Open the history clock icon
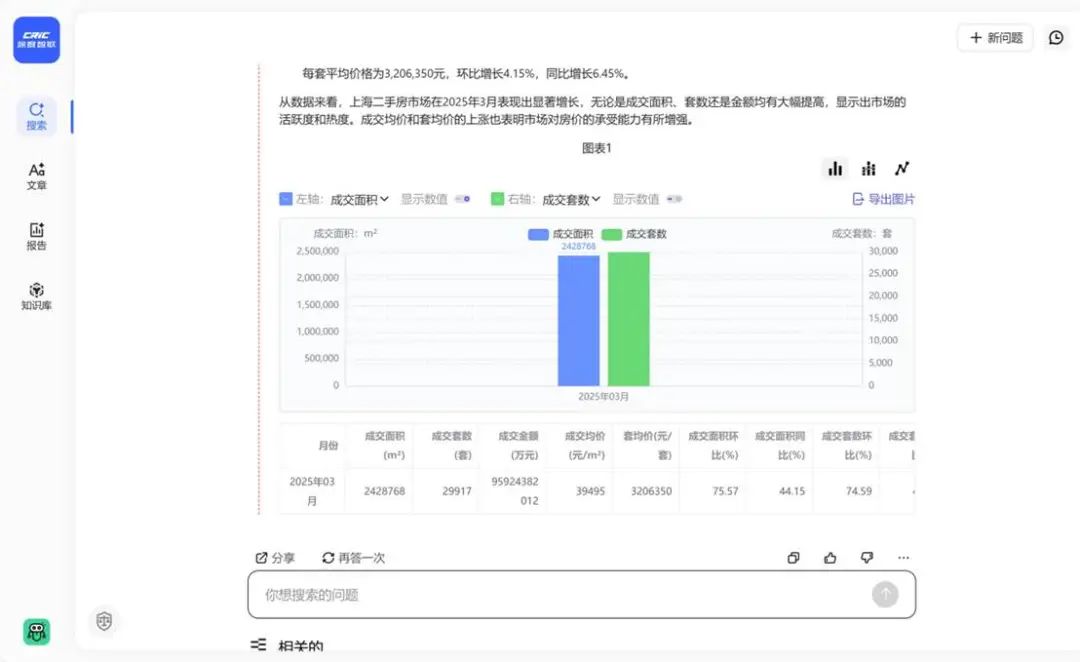 point(1056,37)
